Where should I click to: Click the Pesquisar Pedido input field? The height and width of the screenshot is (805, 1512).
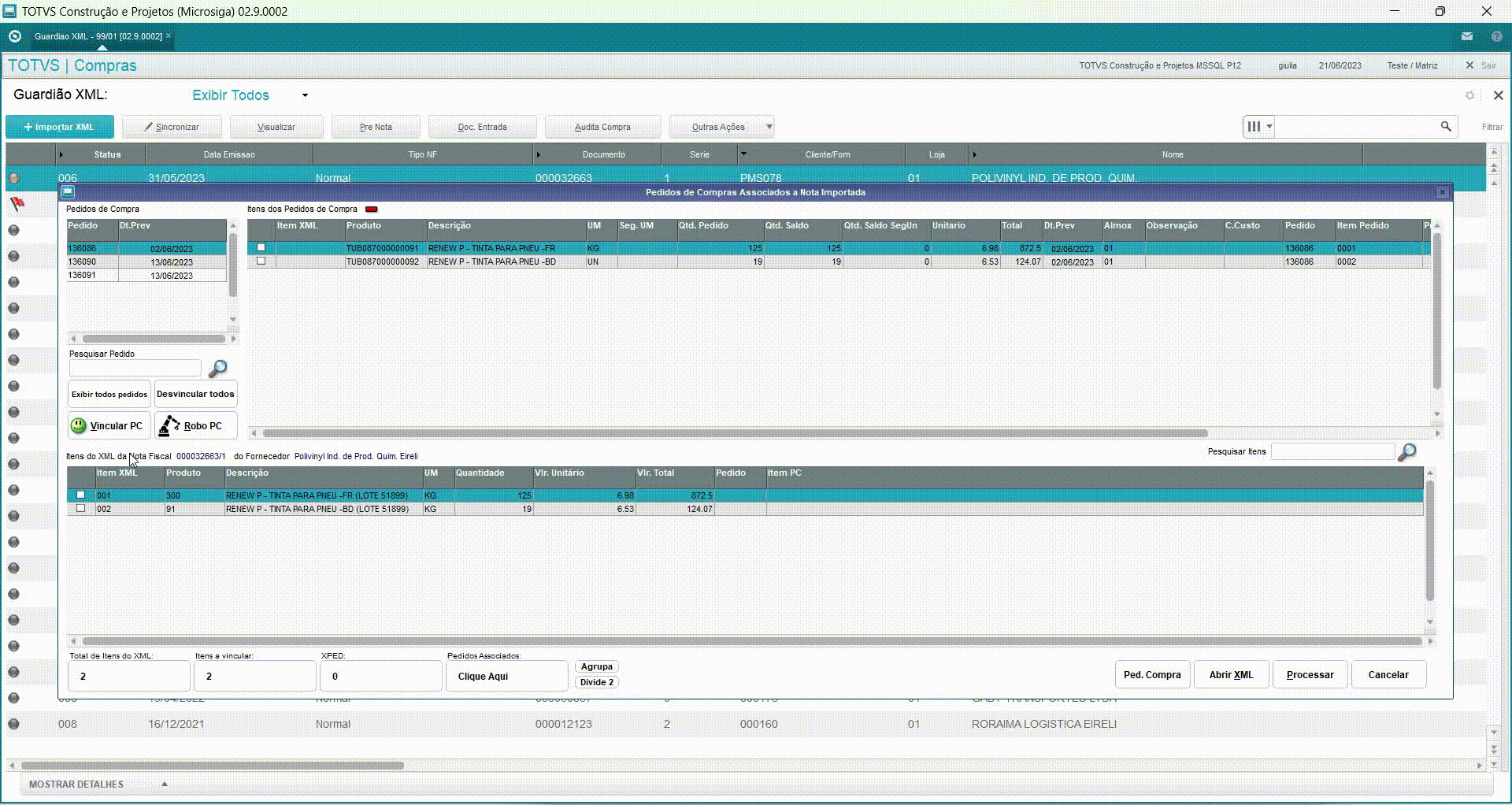point(135,368)
